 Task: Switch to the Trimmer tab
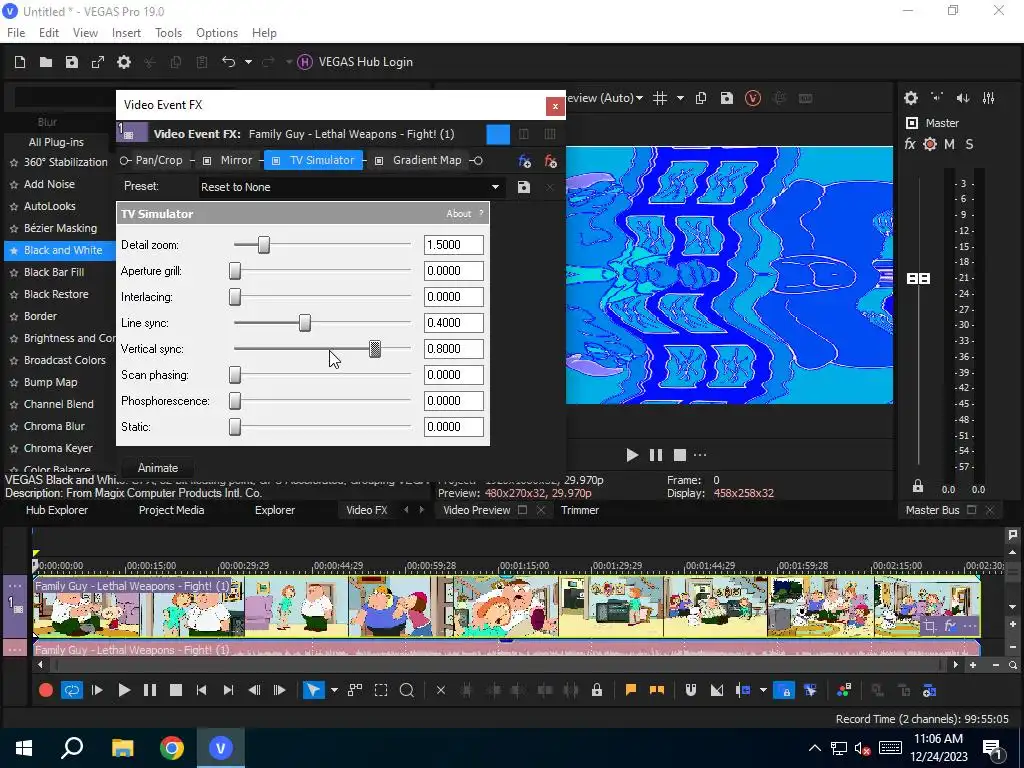pos(580,510)
